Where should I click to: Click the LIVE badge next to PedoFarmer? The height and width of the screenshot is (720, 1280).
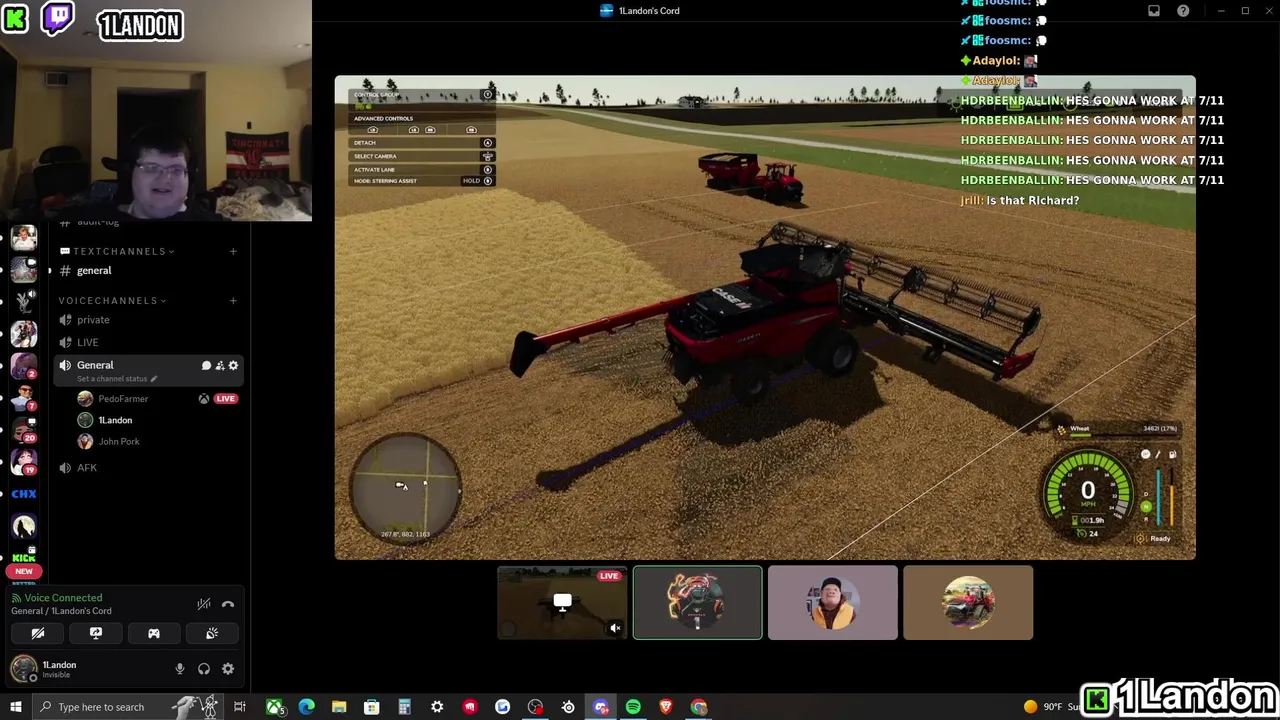(225, 399)
